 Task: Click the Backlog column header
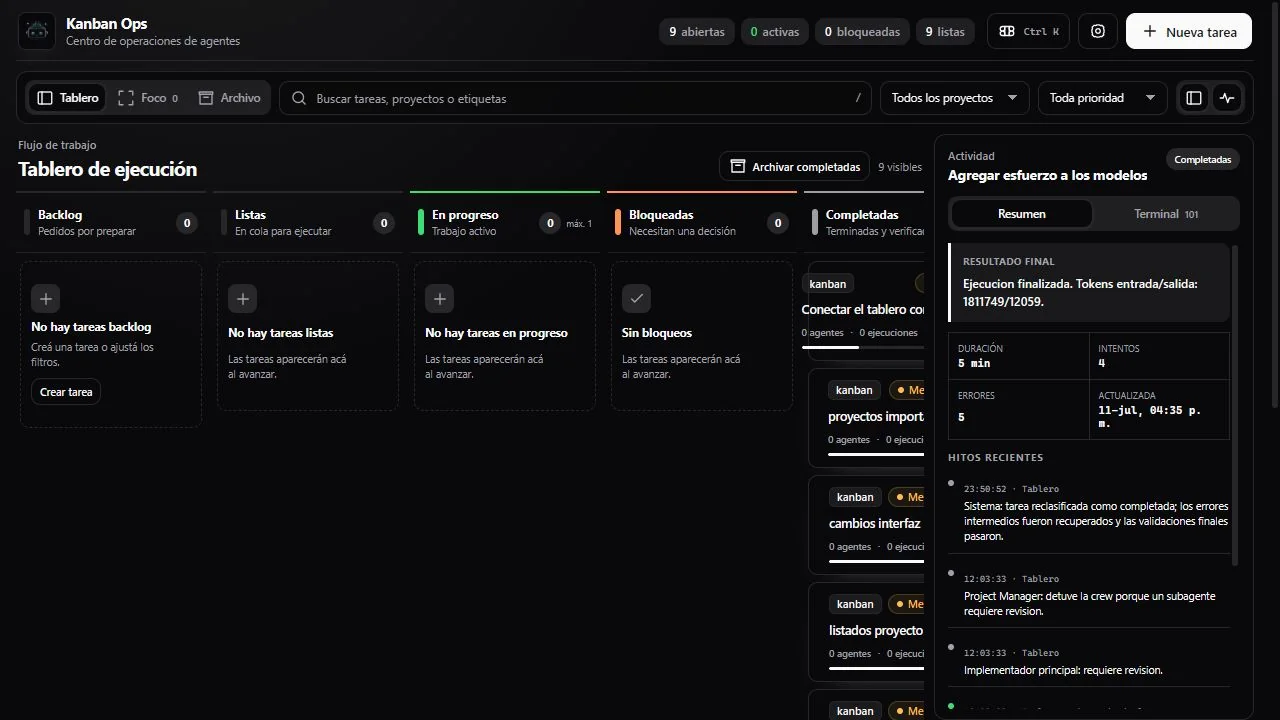point(111,222)
